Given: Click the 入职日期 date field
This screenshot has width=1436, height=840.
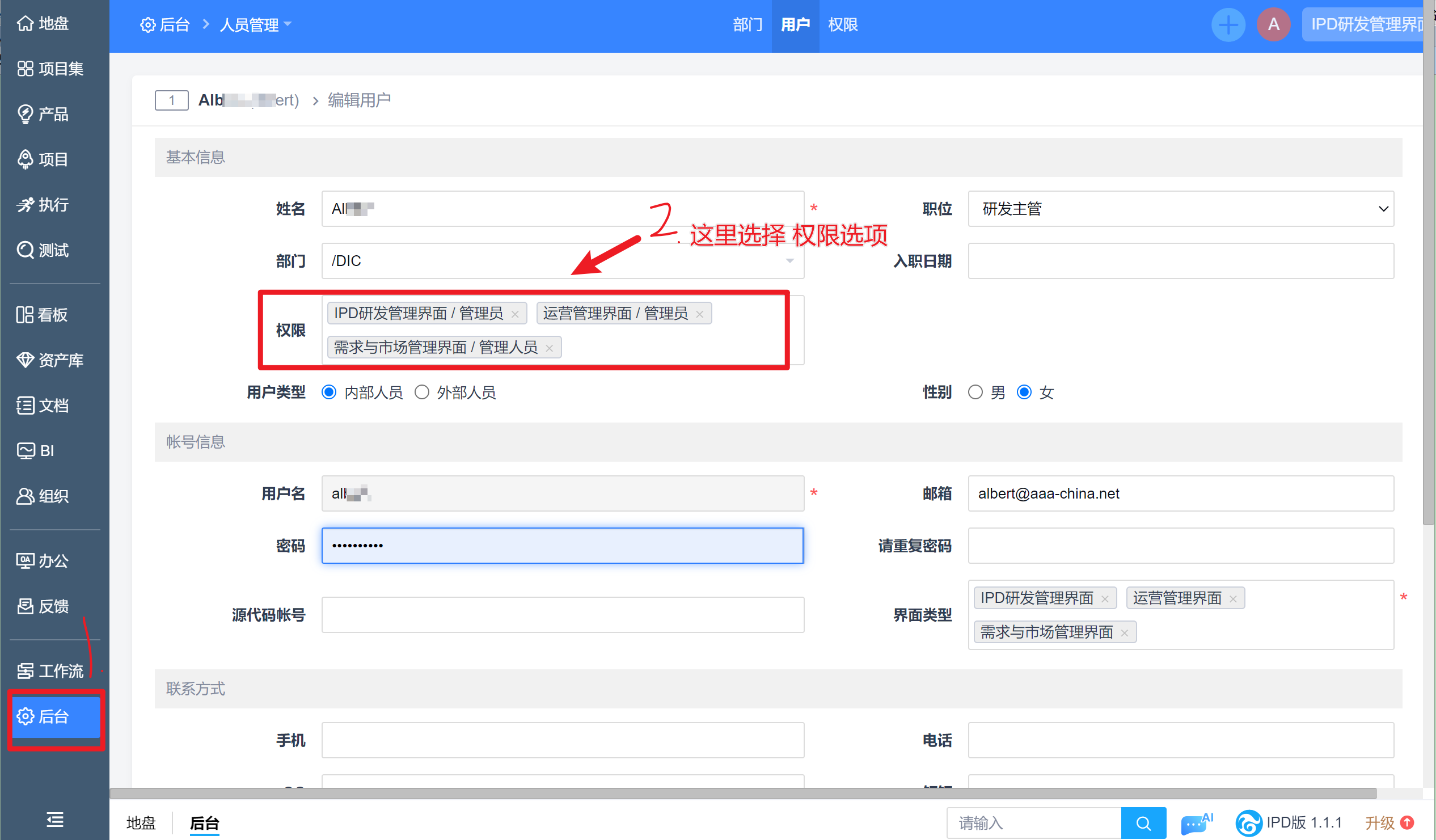Looking at the screenshot, I should tap(1181, 261).
